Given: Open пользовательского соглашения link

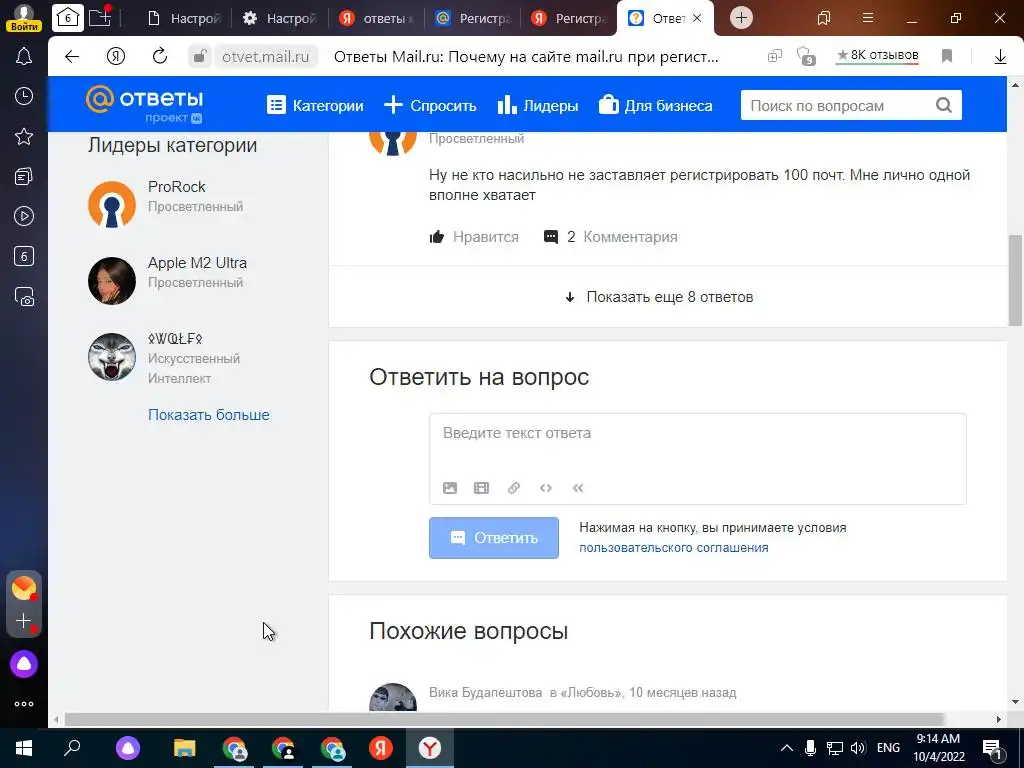Looking at the screenshot, I should tap(673, 548).
